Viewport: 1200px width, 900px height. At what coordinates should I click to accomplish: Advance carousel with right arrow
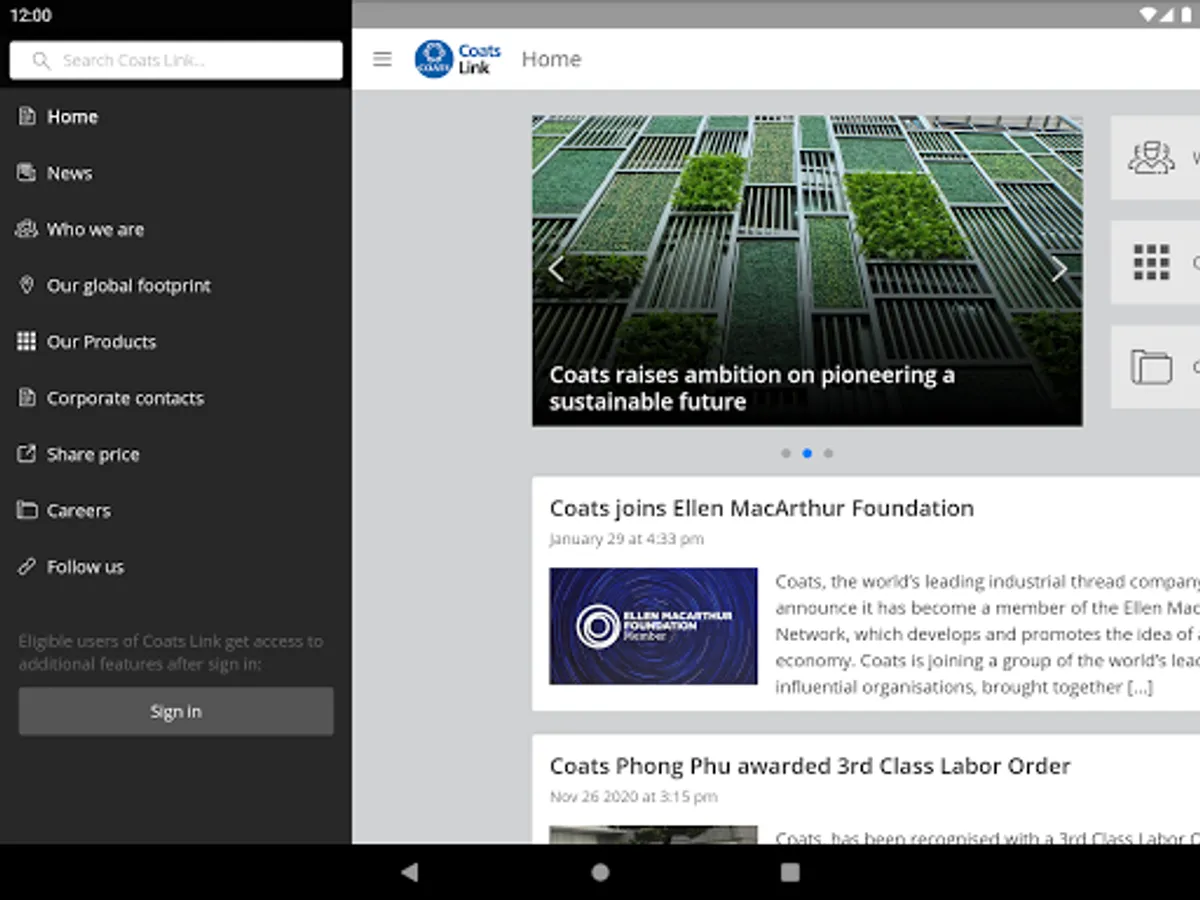tap(1058, 268)
